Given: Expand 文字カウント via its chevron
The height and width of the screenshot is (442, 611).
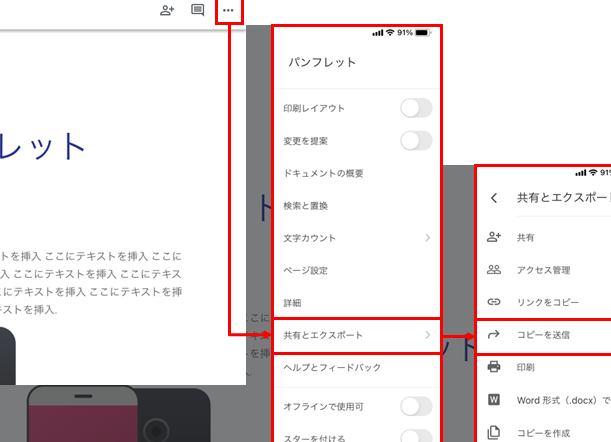Looking at the screenshot, I should click(x=428, y=238).
